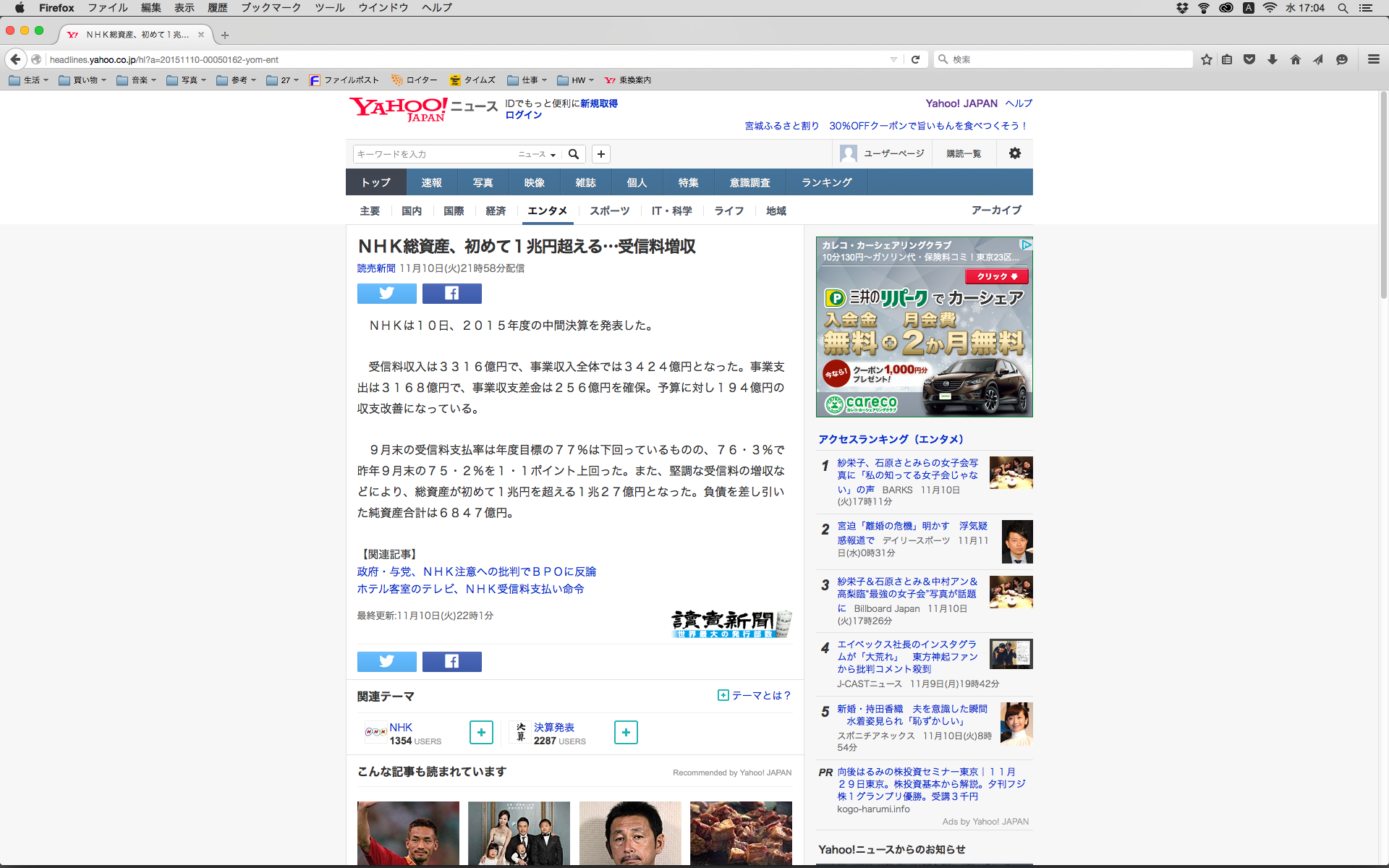Click the Firefox reload page icon

(915, 59)
